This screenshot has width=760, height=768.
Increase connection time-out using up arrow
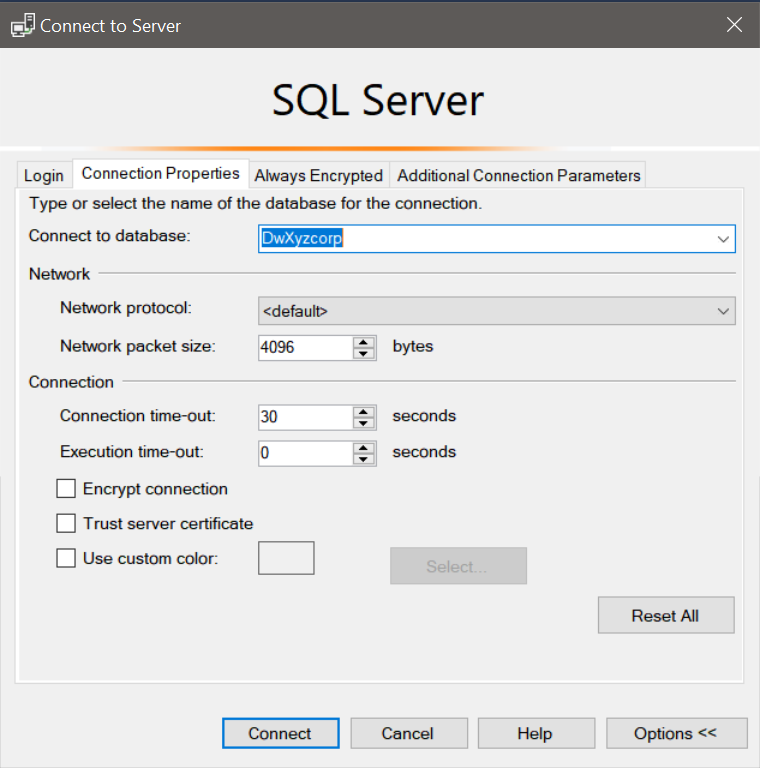[x=365, y=410]
